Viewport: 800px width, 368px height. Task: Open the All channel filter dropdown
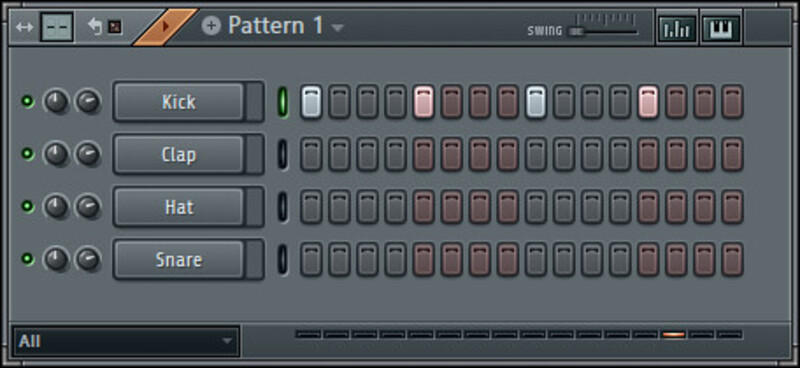pyautogui.click(x=126, y=341)
